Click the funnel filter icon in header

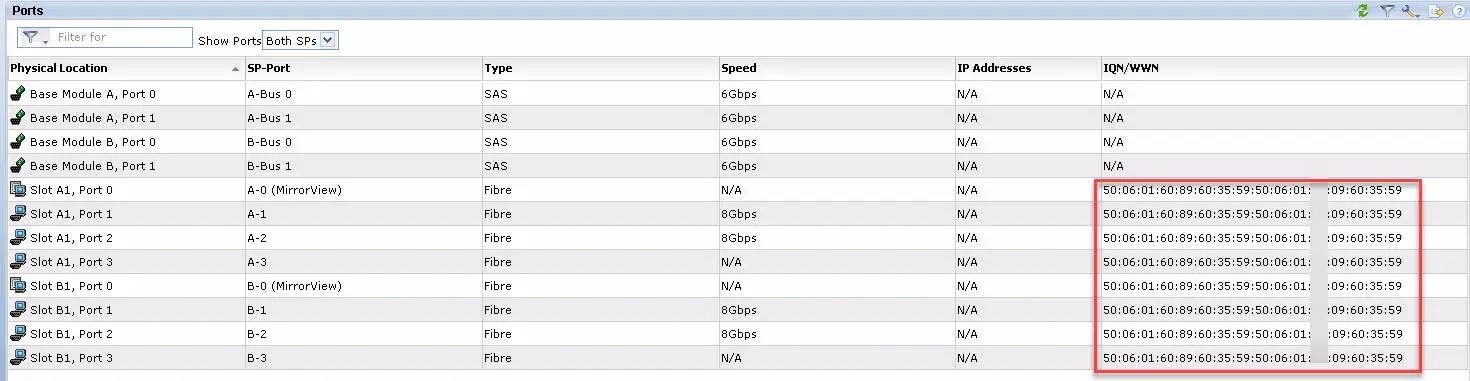pyautogui.click(x=1387, y=10)
